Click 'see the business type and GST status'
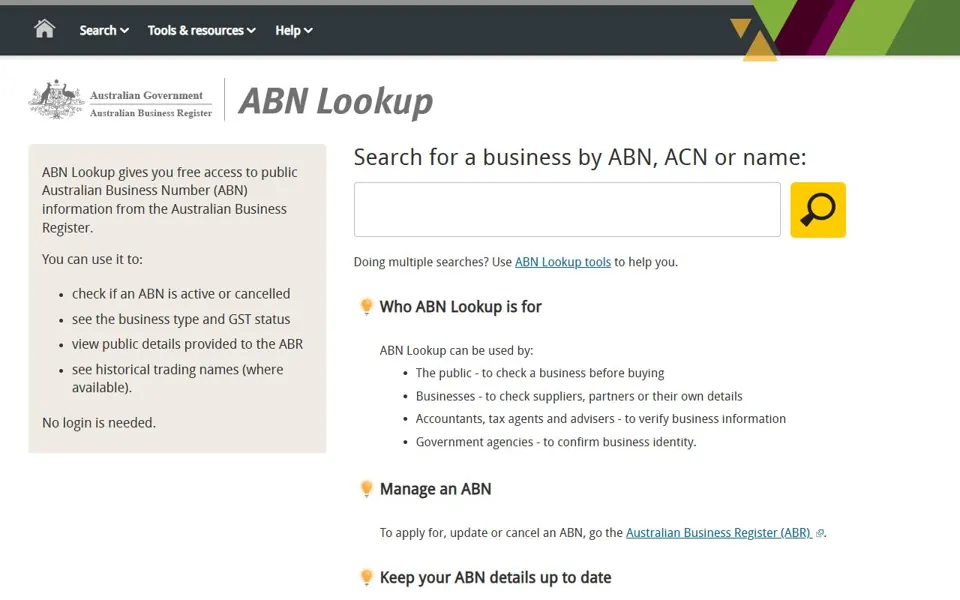 tap(181, 319)
